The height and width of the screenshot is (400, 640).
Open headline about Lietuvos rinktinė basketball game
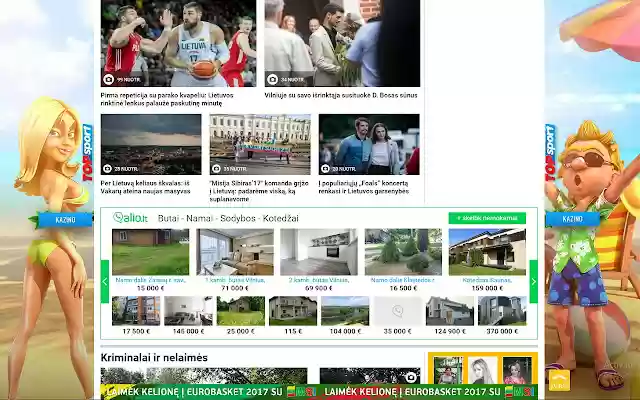167,99
